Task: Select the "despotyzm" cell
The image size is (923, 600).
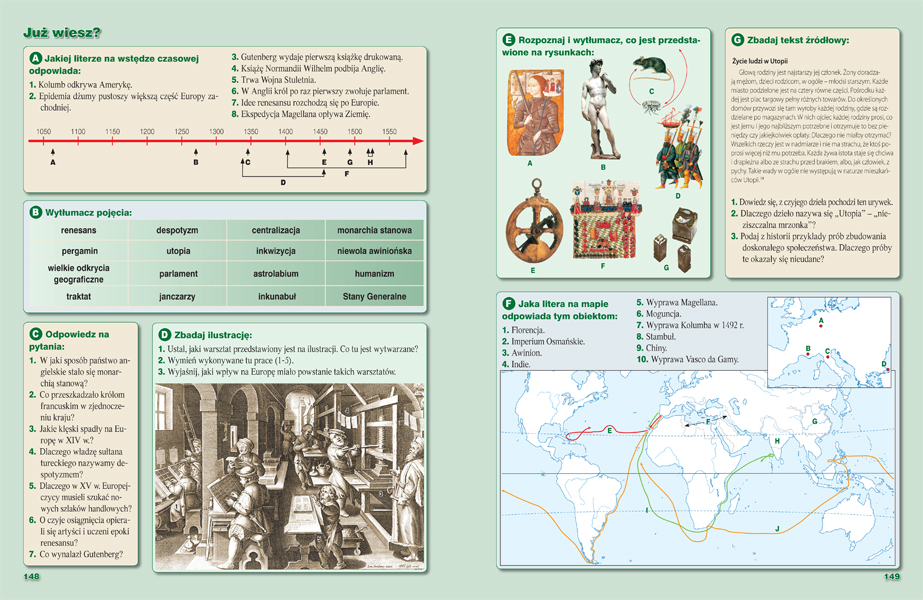Action: click(x=177, y=230)
